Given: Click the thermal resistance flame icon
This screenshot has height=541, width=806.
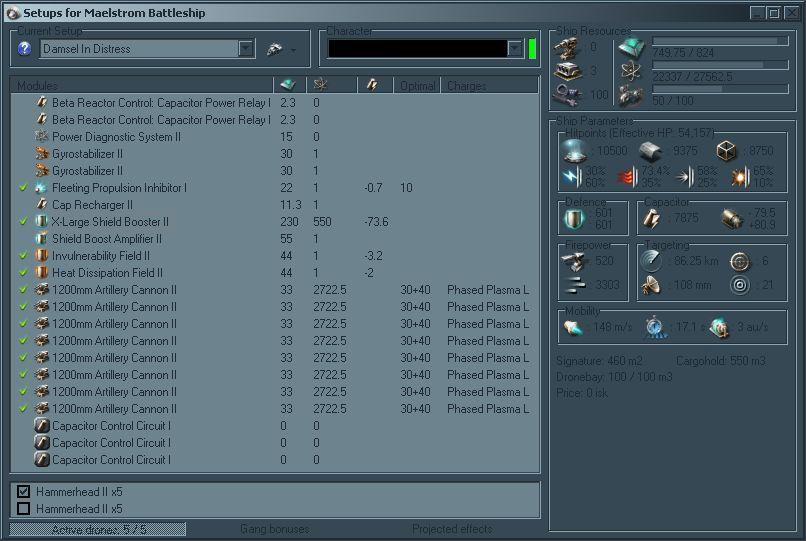Looking at the screenshot, I should tap(627, 177).
